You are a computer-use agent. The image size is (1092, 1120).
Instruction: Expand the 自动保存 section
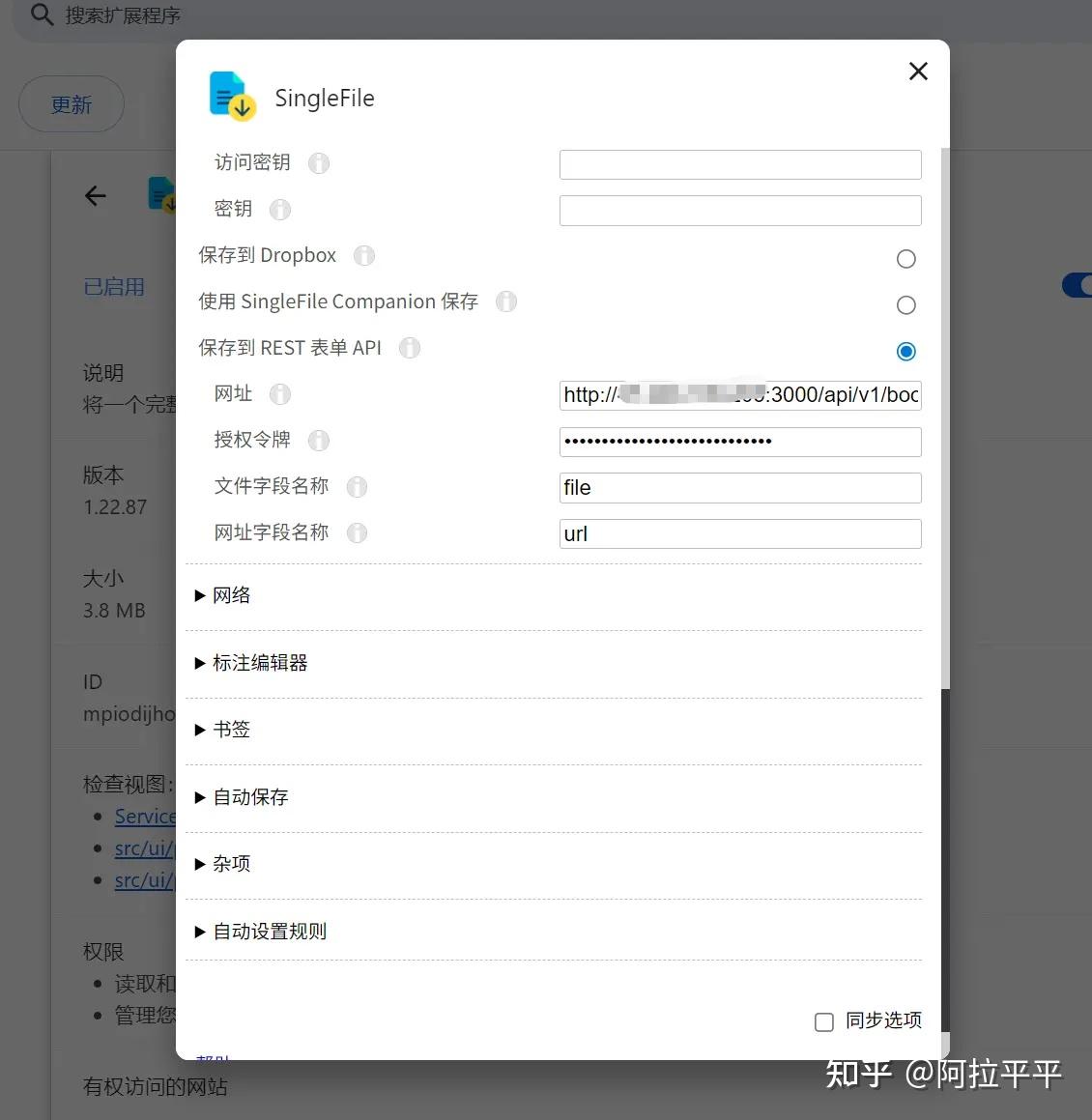click(243, 797)
